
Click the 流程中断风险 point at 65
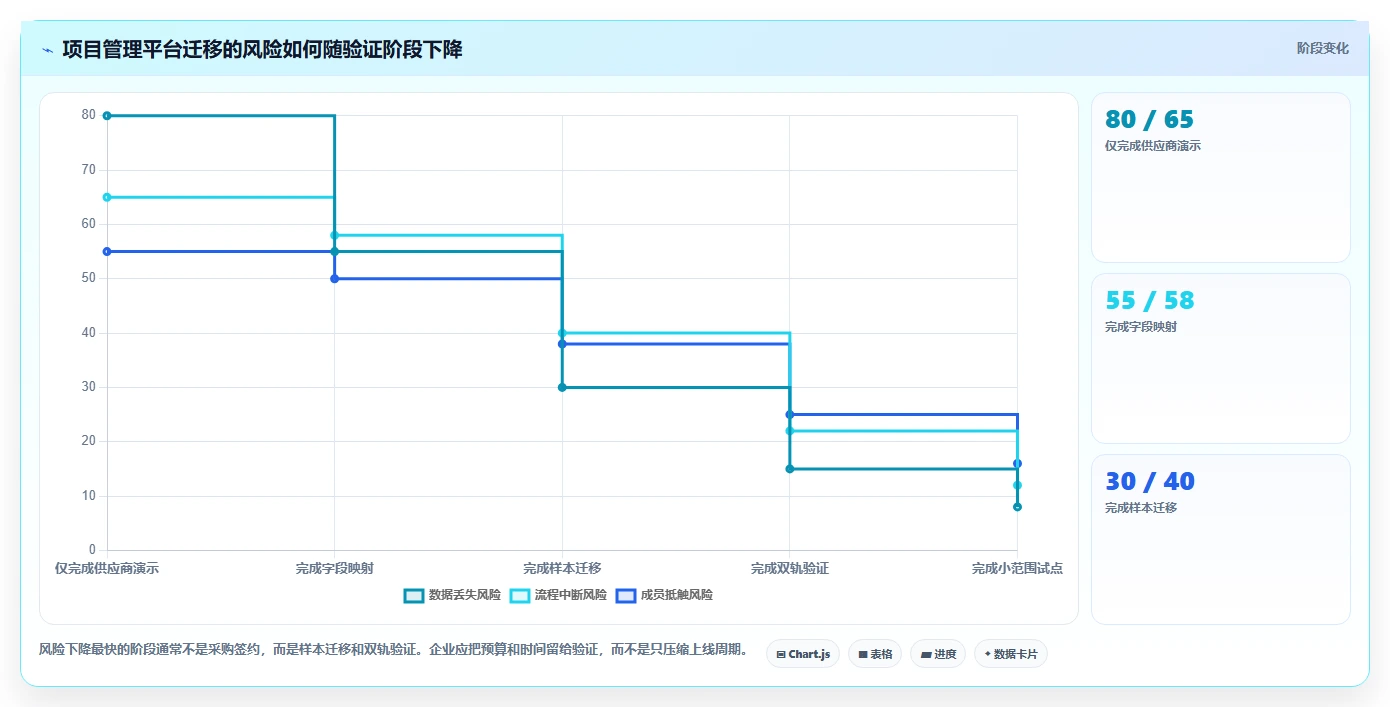pyautogui.click(x=107, y=197)
